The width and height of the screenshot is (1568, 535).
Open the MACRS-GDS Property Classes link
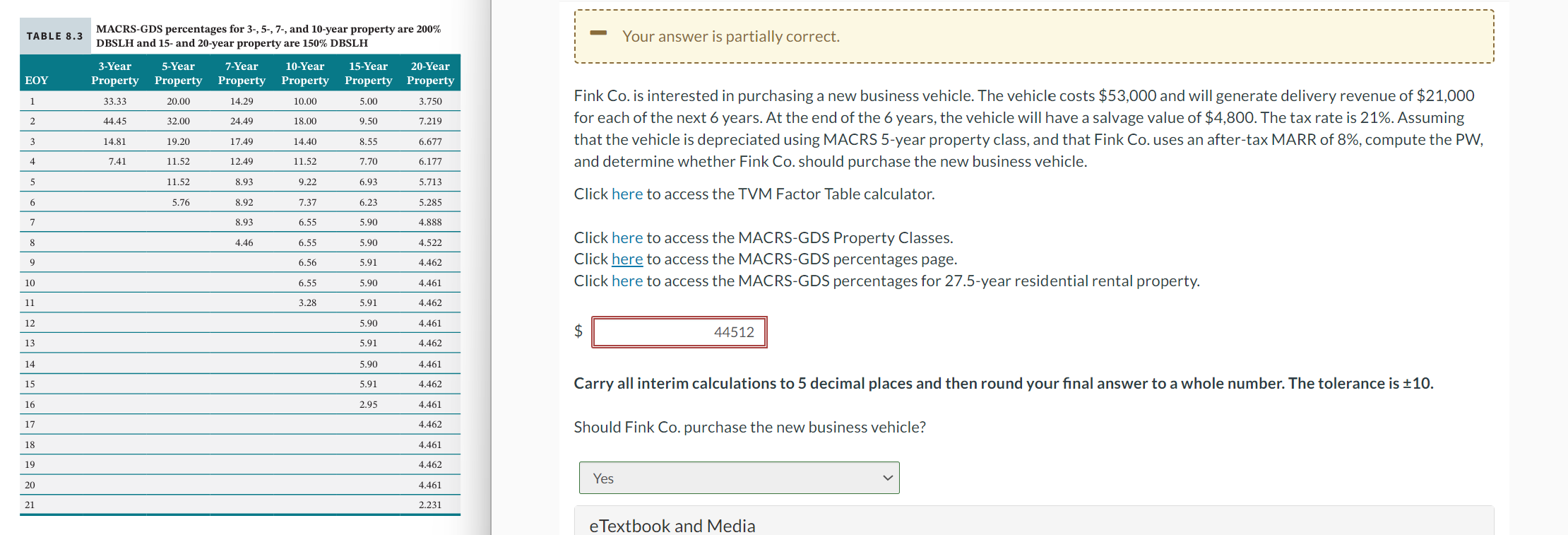[x=627, y=237]
